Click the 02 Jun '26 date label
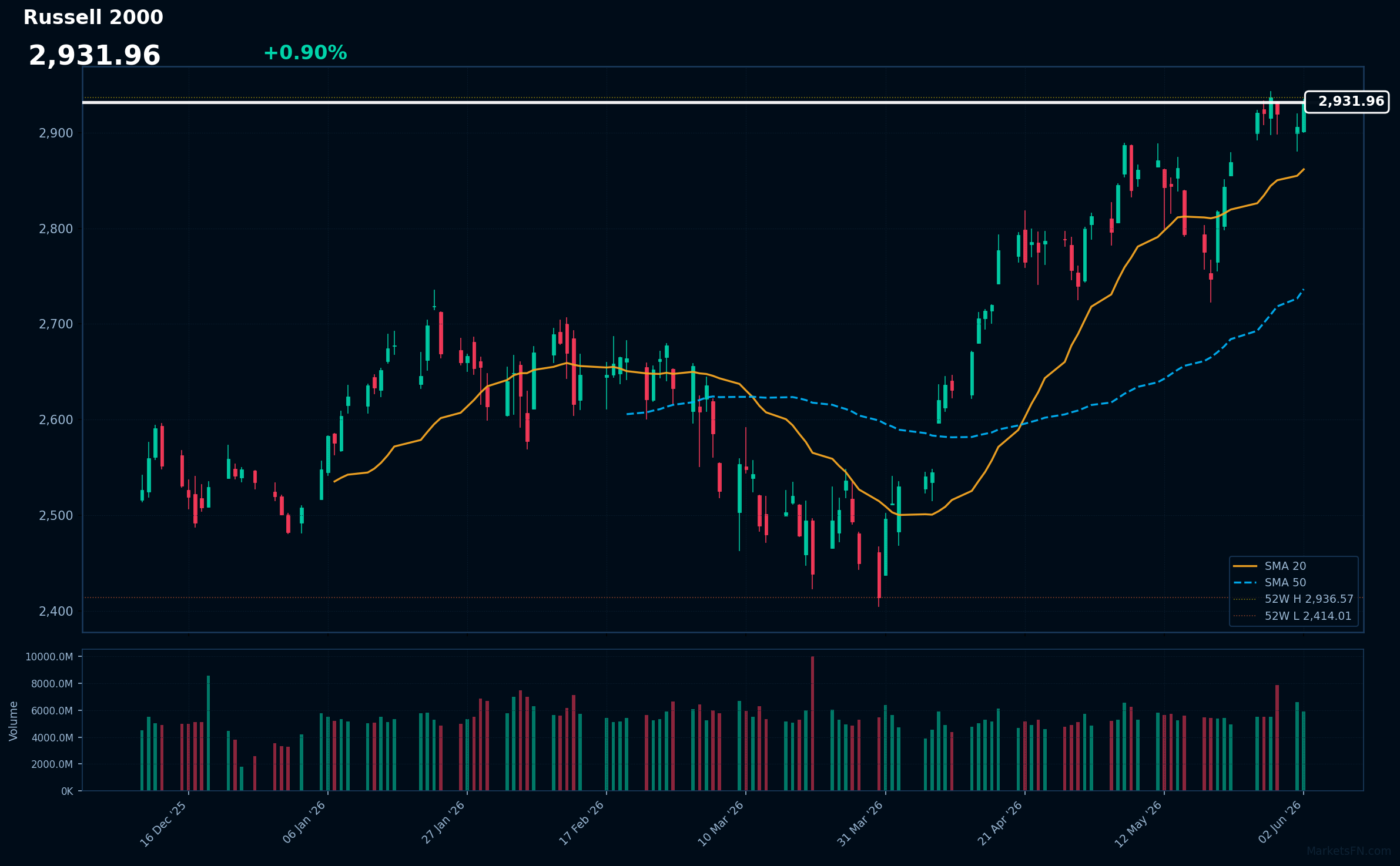Viewport: 1400px width, 866px height. coord(1280,823)
